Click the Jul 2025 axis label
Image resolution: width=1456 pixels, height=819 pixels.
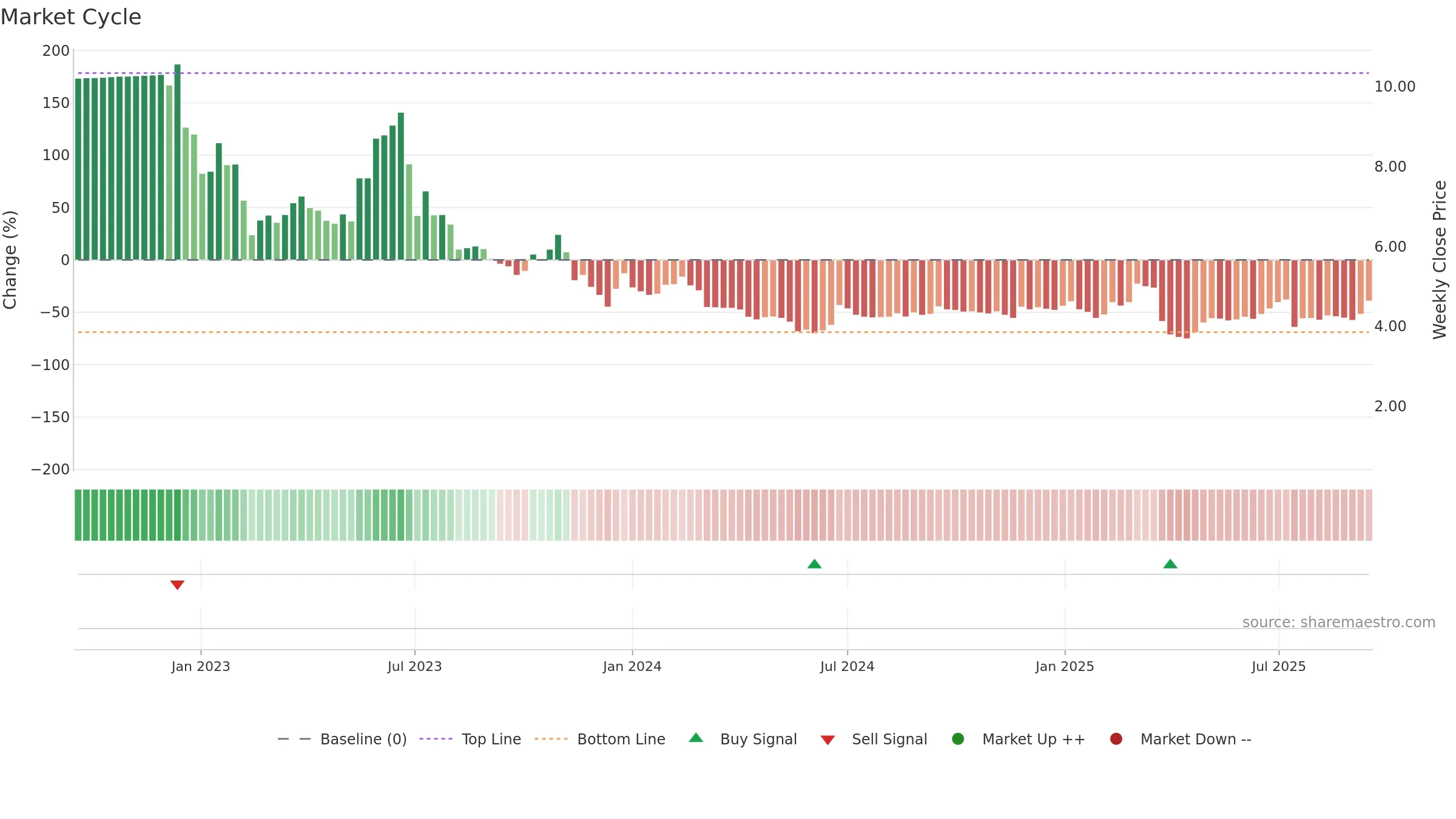(1279, 667)
